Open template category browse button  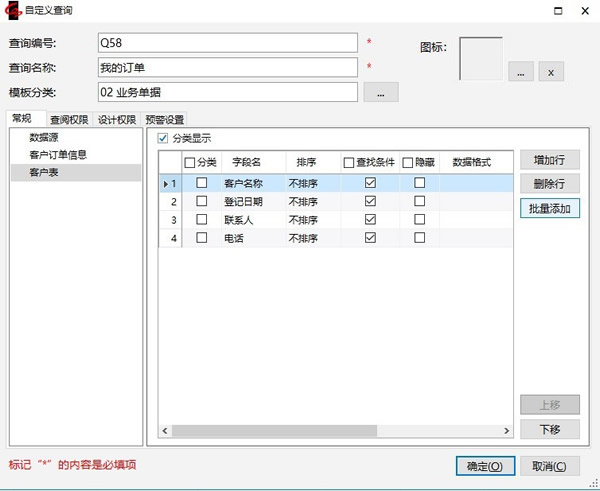[x=380, y=92]
